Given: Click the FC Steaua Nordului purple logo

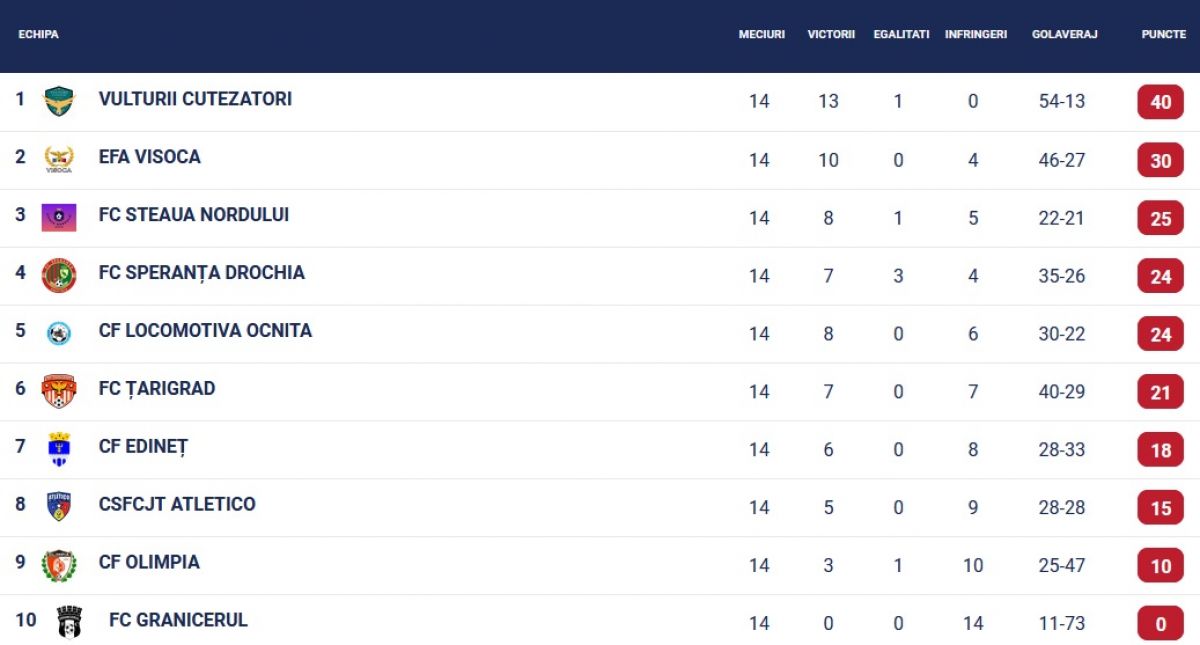Looking at the screenshot, I should point(59,217).
